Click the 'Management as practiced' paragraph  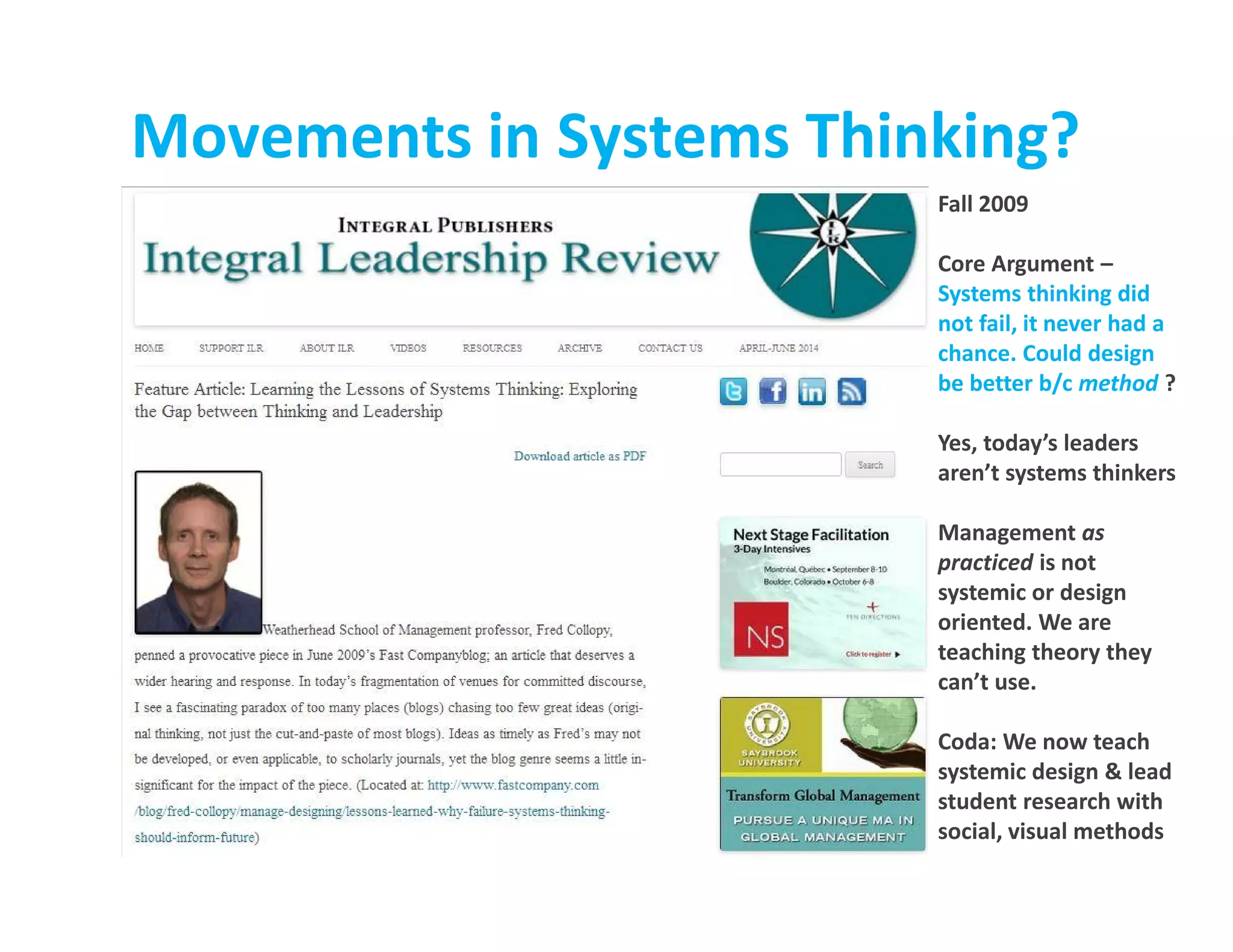coord(1045,607)
